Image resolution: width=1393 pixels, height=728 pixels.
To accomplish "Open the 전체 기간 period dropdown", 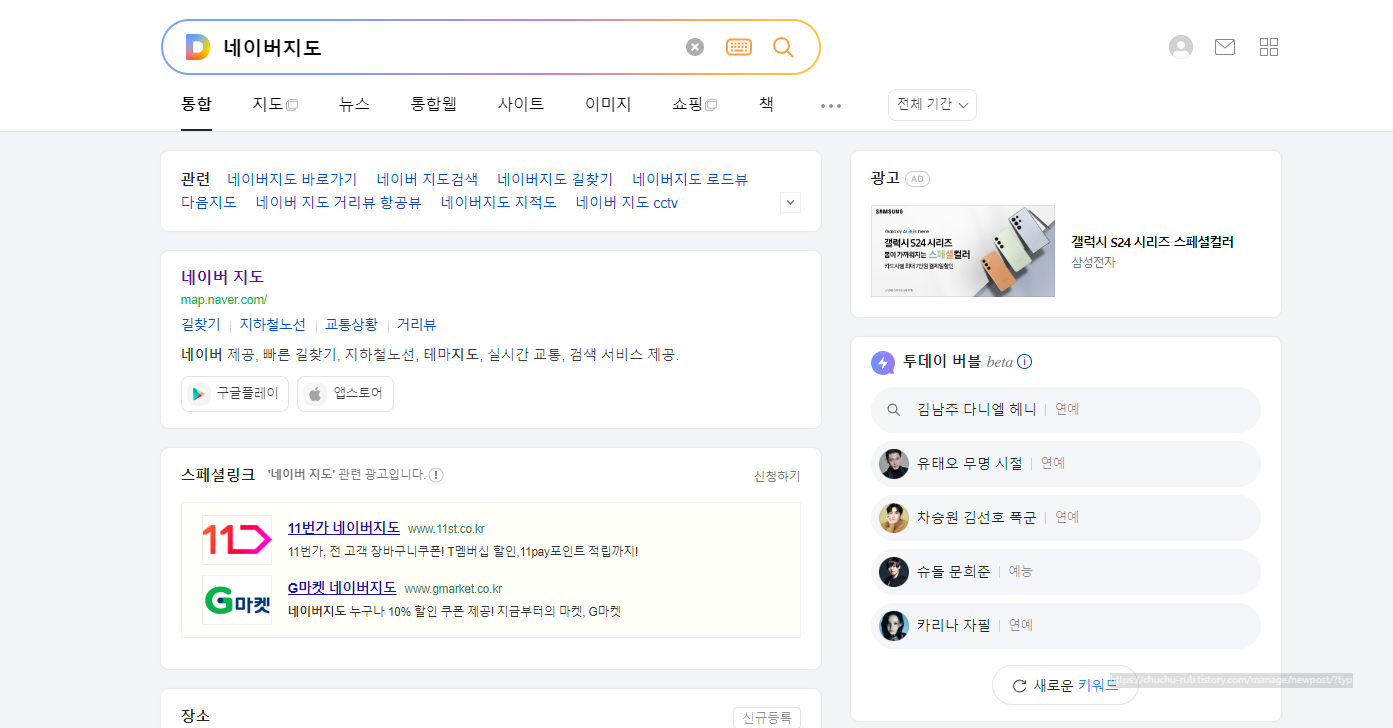I will (x=932, y=105).
